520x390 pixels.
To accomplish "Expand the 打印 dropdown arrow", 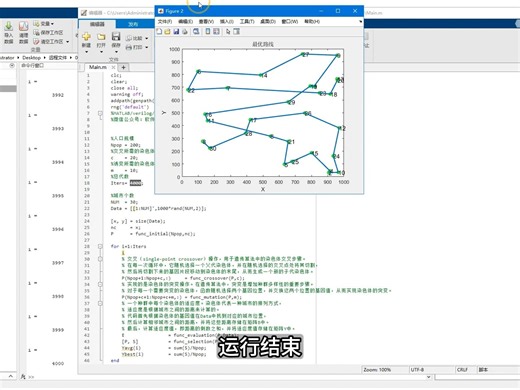I will pos(147,48).
